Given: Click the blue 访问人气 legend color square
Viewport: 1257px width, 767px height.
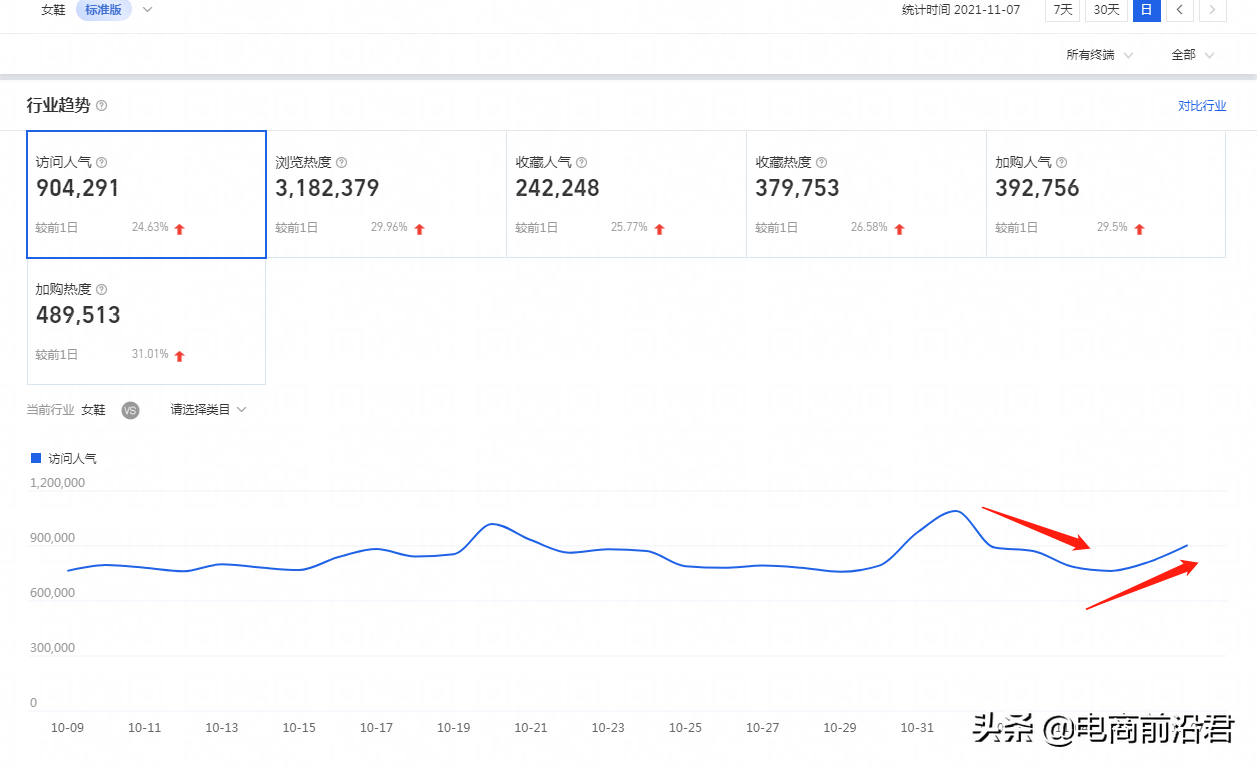Looking at the screenshot, I should pos(34,457).
